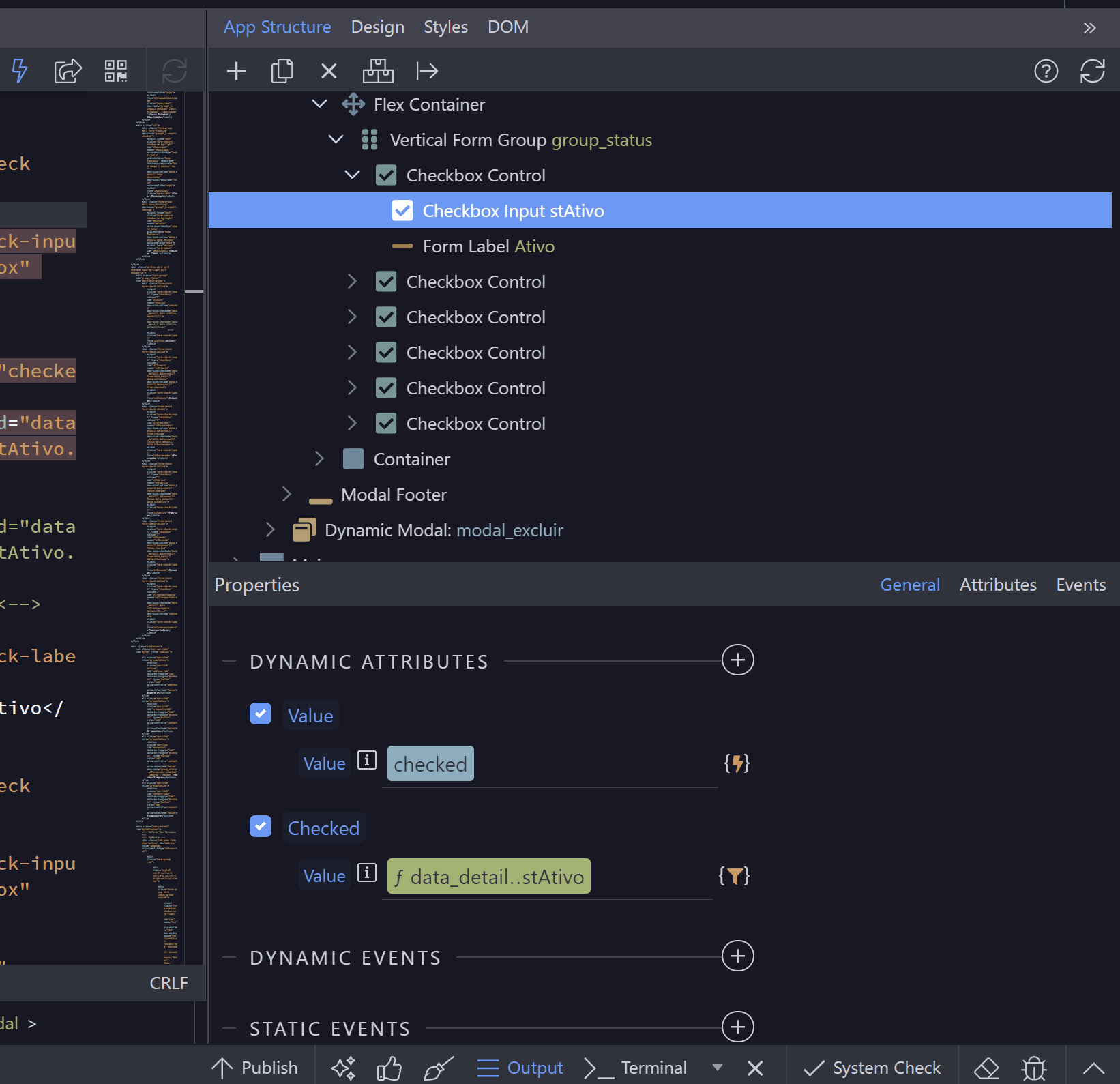Image resolution: width=1120 pixels, height=1084 pixels.
Task: Open dynamic data picker beside checked value
Action: pyautogui.click(x=737, y=763)
